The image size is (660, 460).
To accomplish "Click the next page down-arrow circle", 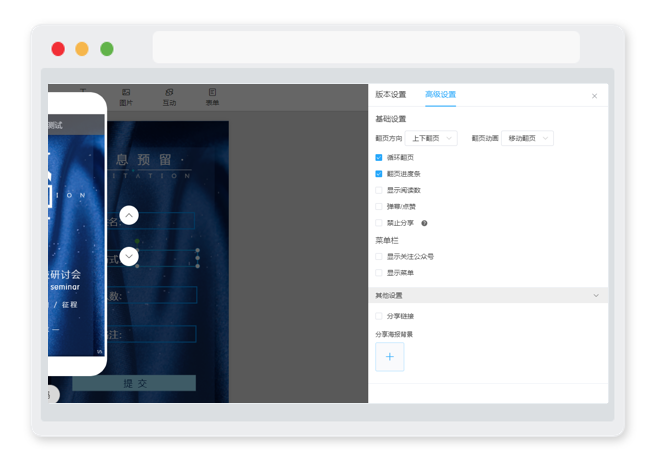I will [x=129, y=256].
